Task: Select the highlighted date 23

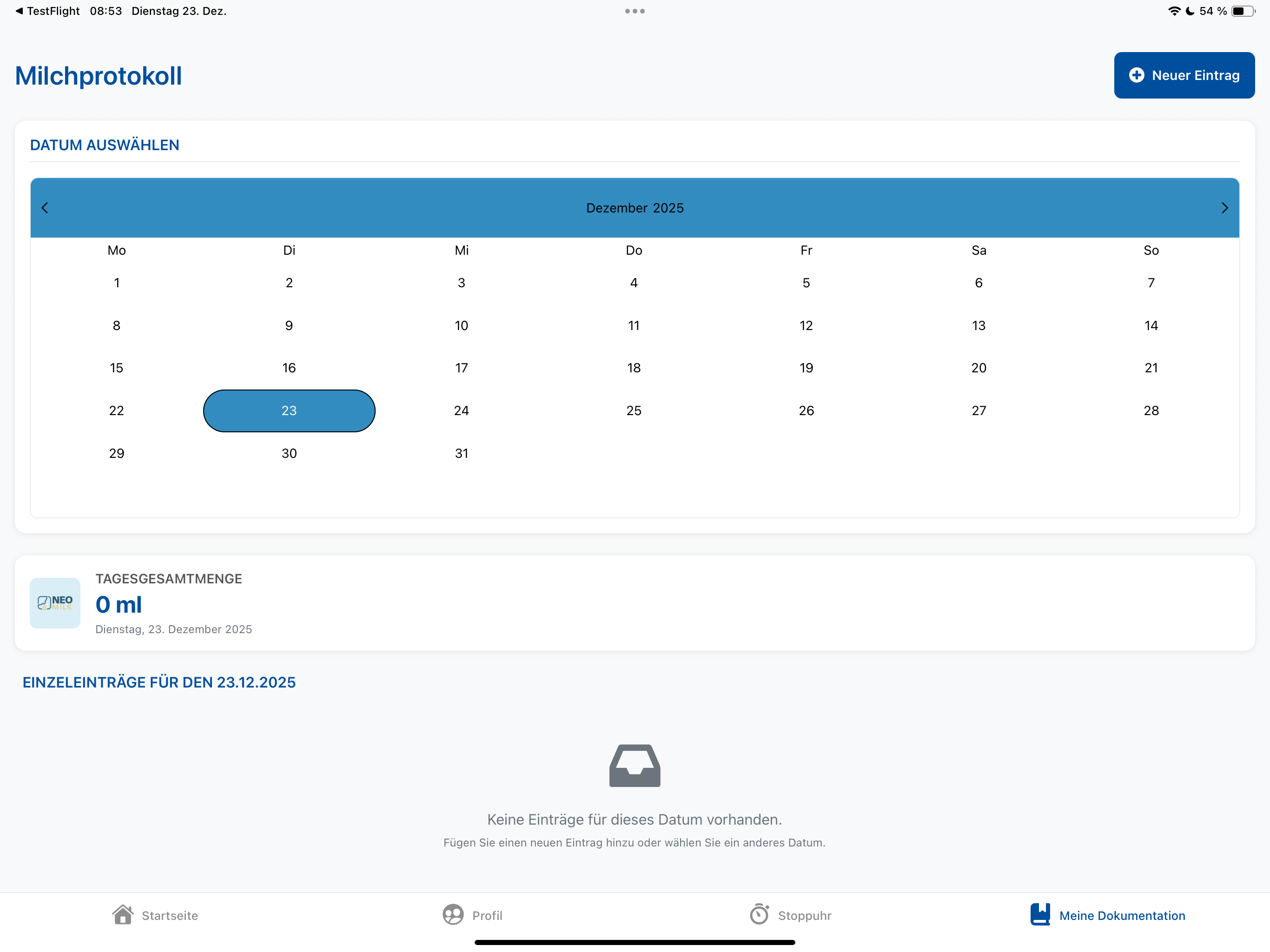Action: point(289,410)
